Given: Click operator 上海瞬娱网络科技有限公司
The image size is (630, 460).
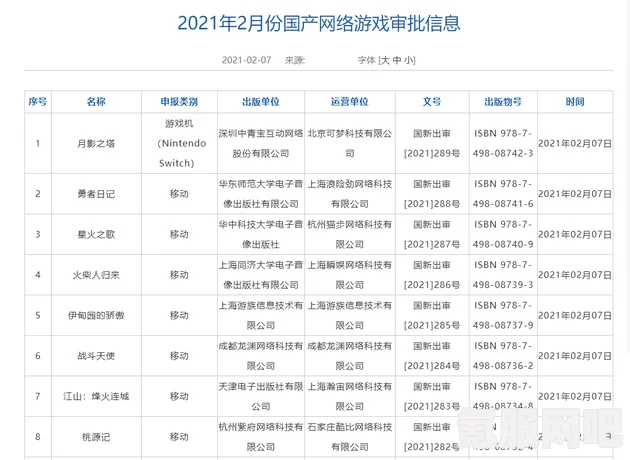Looking at the screenshot, I should click(x=350, y=275).
